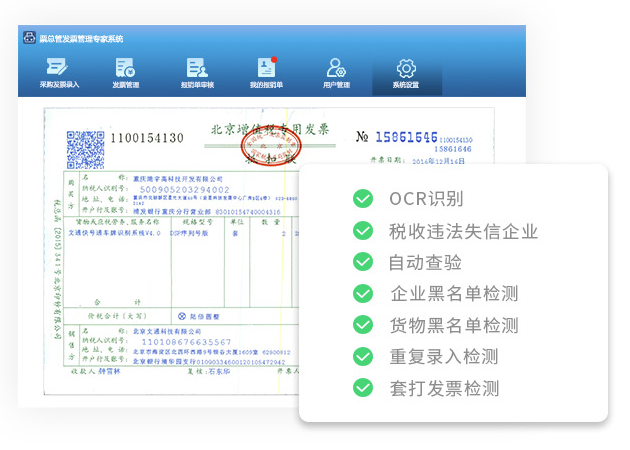Toggle the 套打发票检测 checkmark

coord(363,387)
